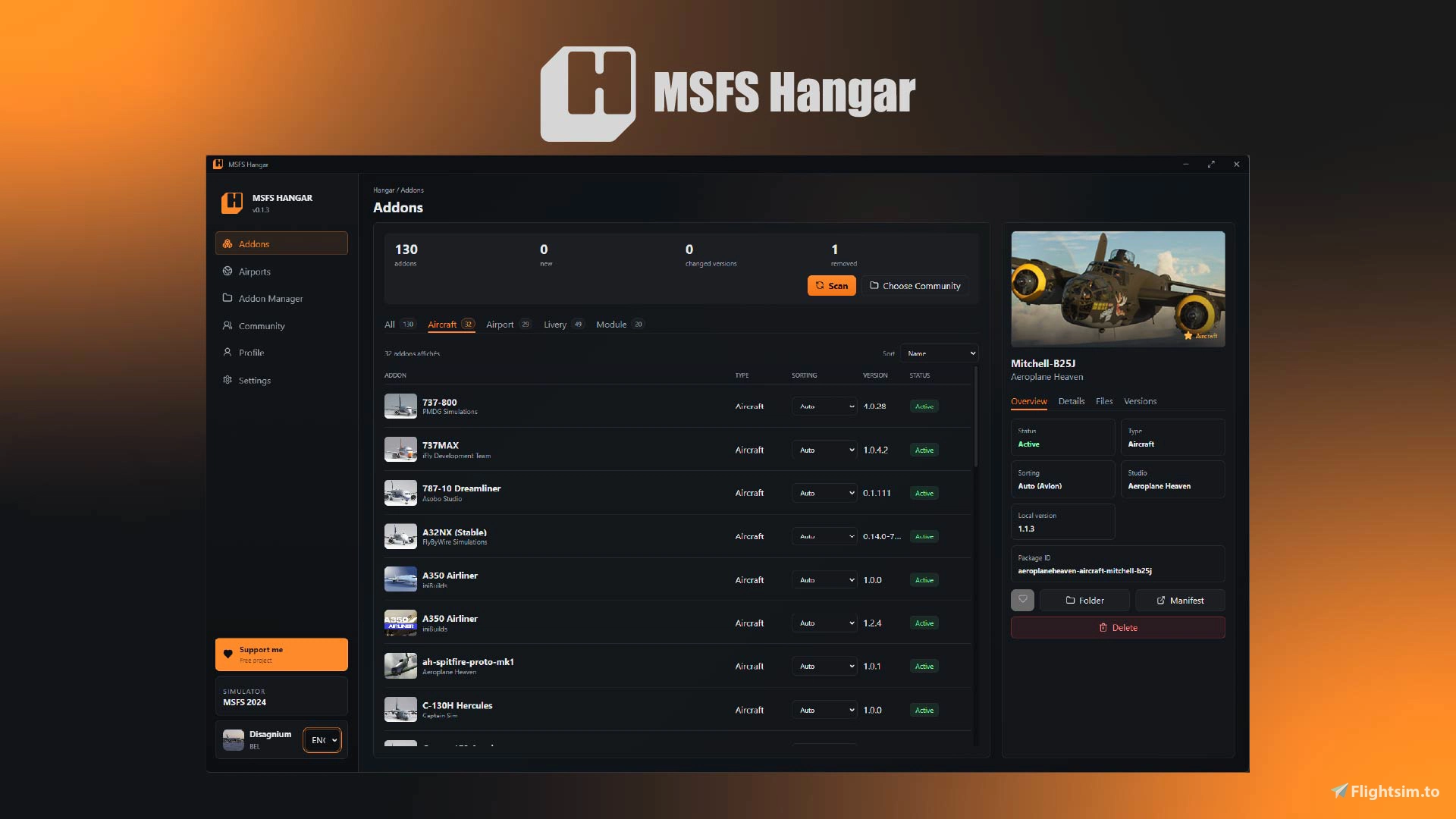The image size is (1456, 819).
Task: Click the addon list vertical scrollbar
Action: pyautogui.click(x=976, y=417)
